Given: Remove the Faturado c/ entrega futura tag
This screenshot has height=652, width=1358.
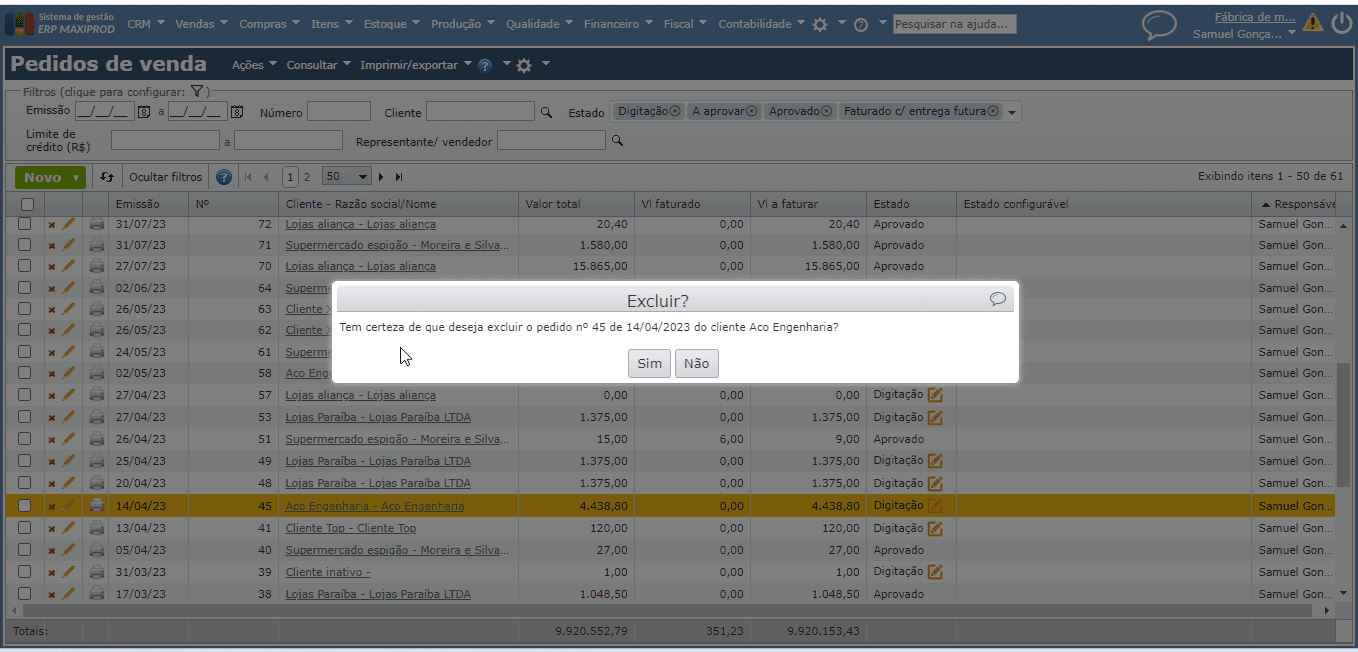Looking at the screenshot, I should 993,111.
